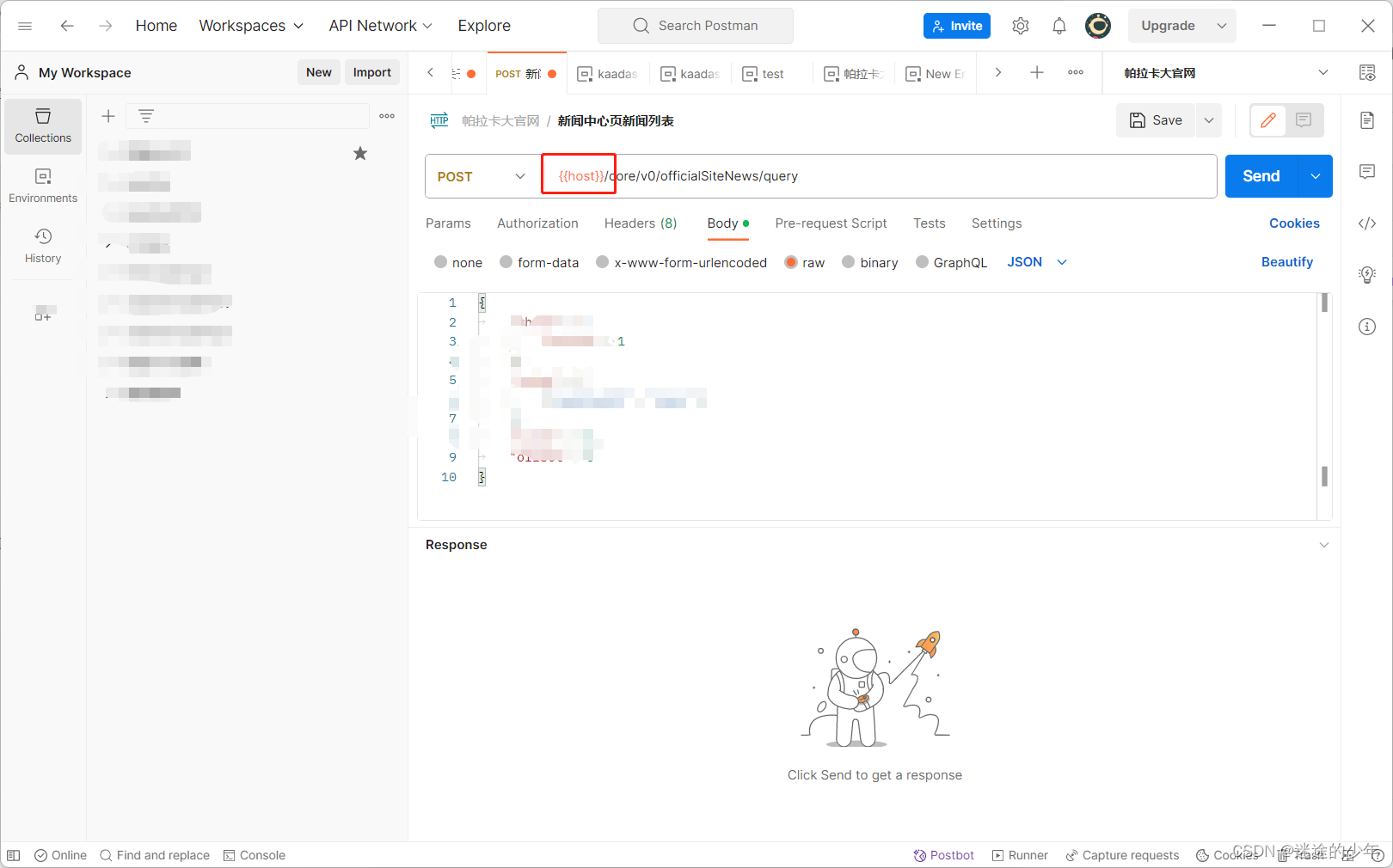Switch to the Pre-request Script tab

coord(831,223)
